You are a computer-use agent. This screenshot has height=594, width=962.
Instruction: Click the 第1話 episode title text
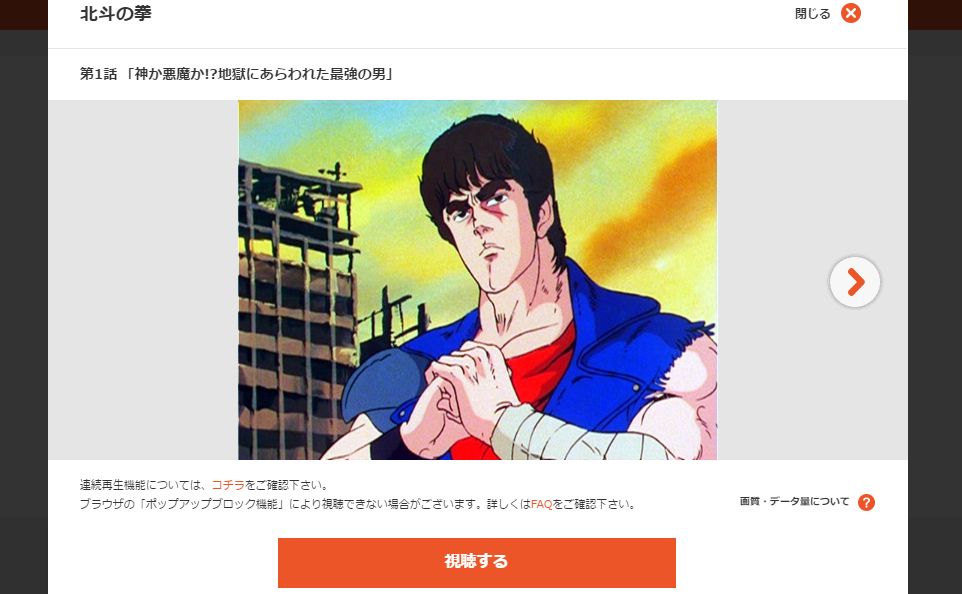(x=238, y=74)
